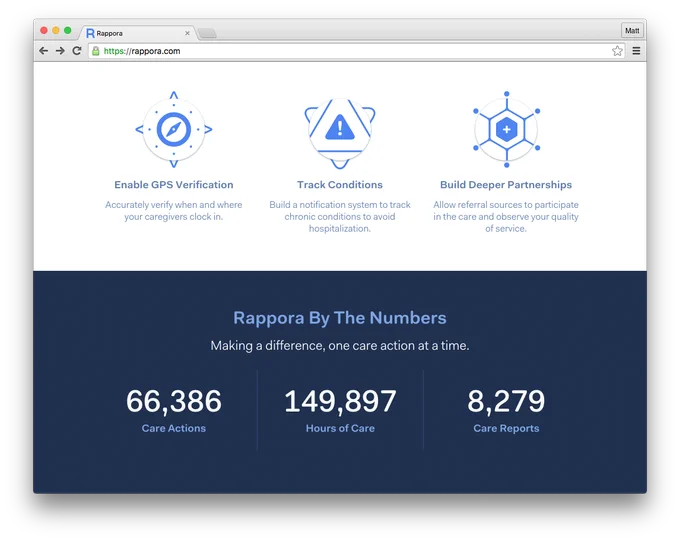
Task: Click the green padlock security icon
Action: [96, 51]
